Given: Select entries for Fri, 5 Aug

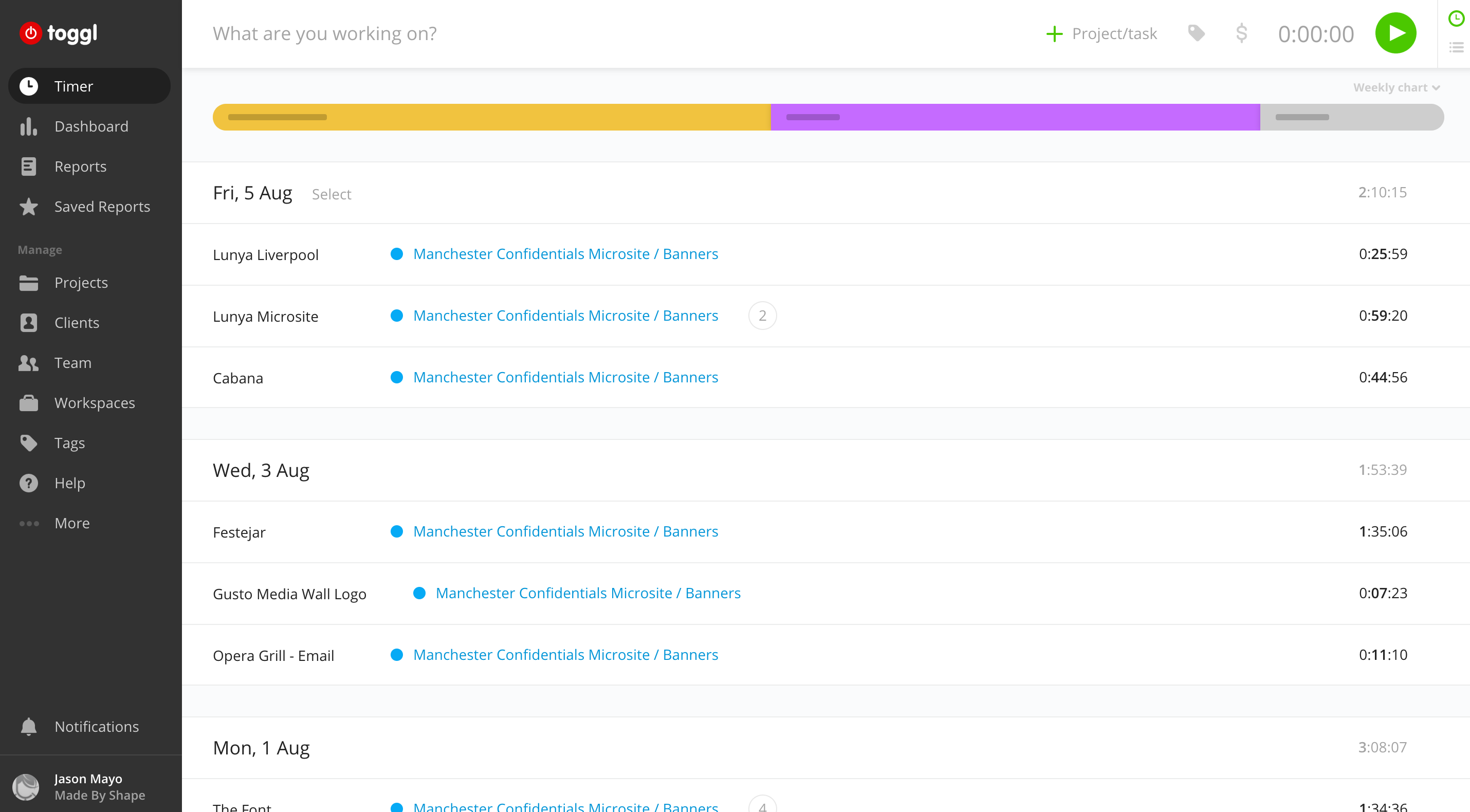Looking at the screenshot, I should click(331, 194).
